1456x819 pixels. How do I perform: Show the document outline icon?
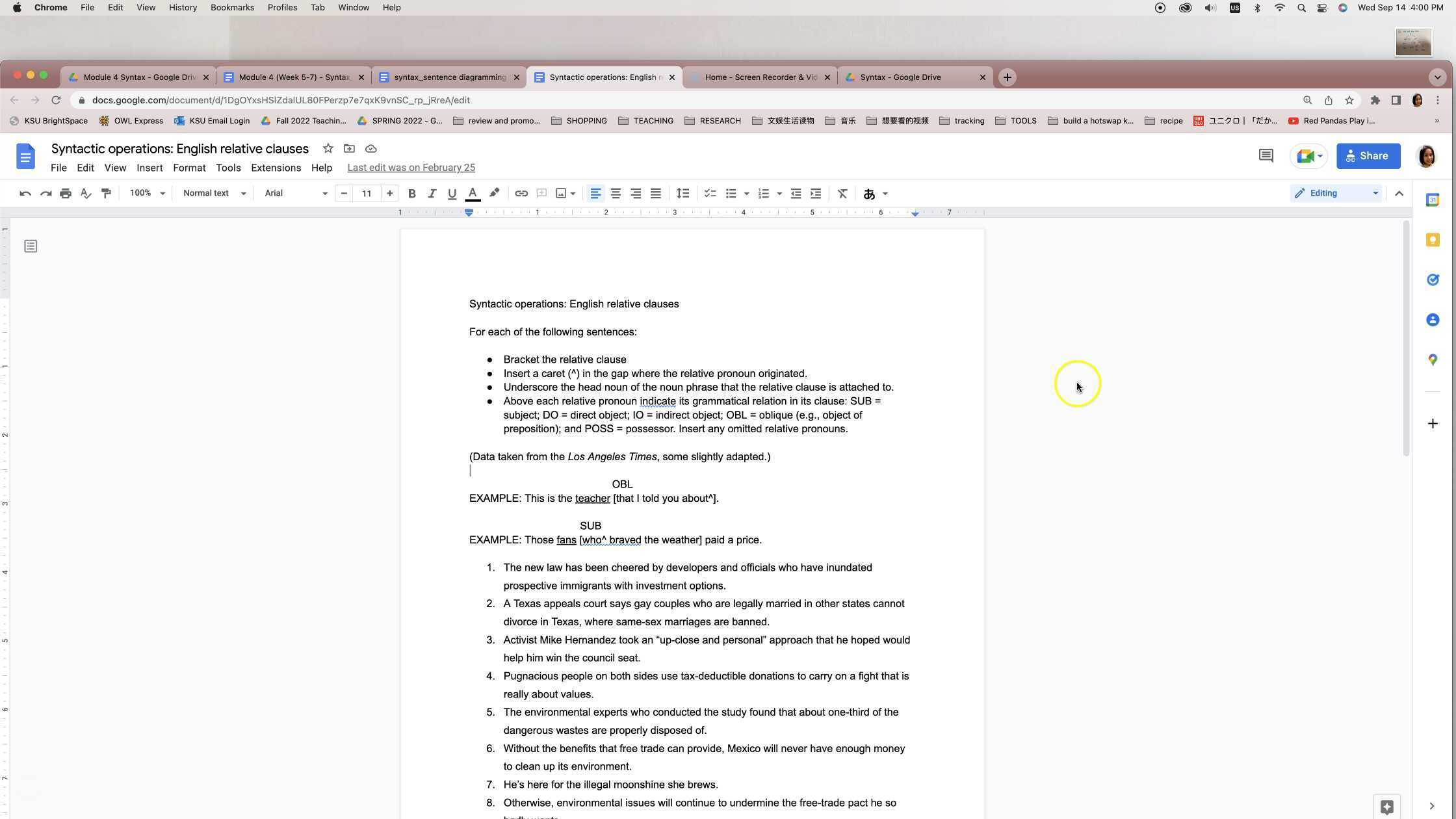[31, 246]
